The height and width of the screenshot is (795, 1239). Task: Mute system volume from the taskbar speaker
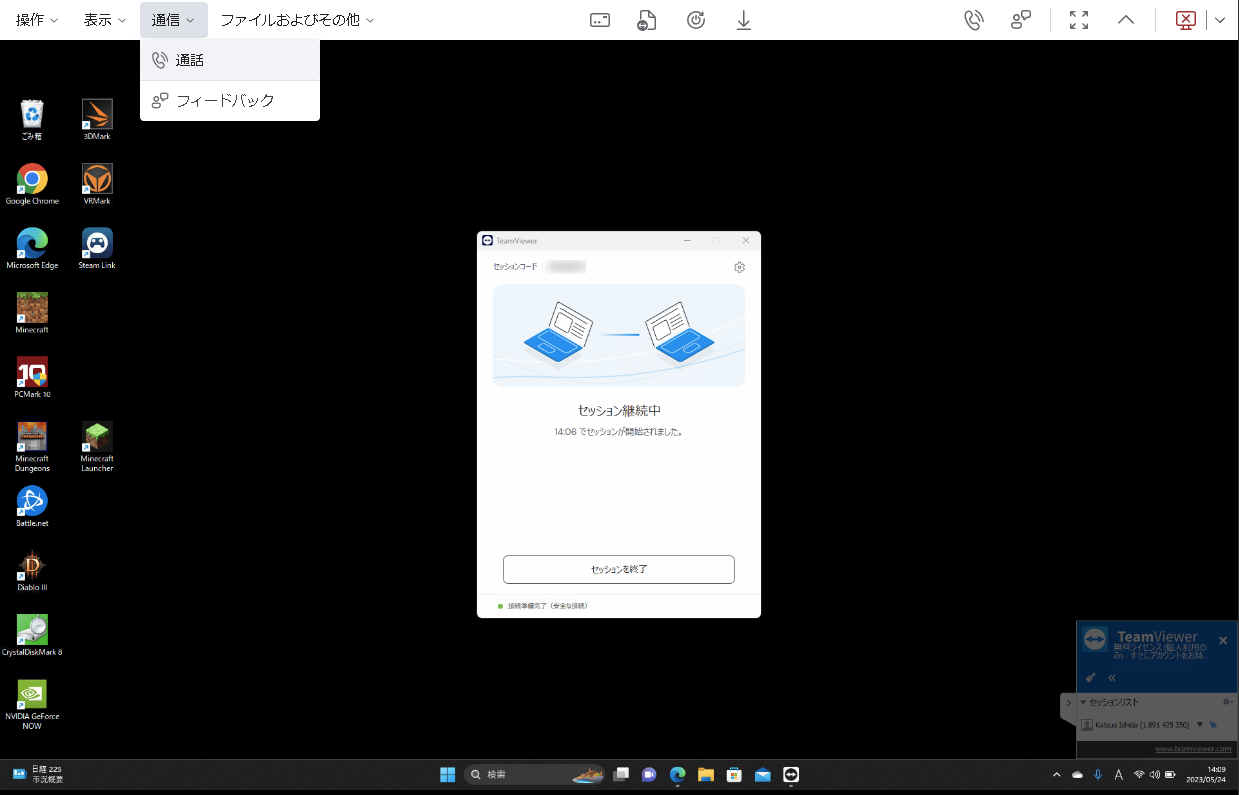[x=1155, y=774]
